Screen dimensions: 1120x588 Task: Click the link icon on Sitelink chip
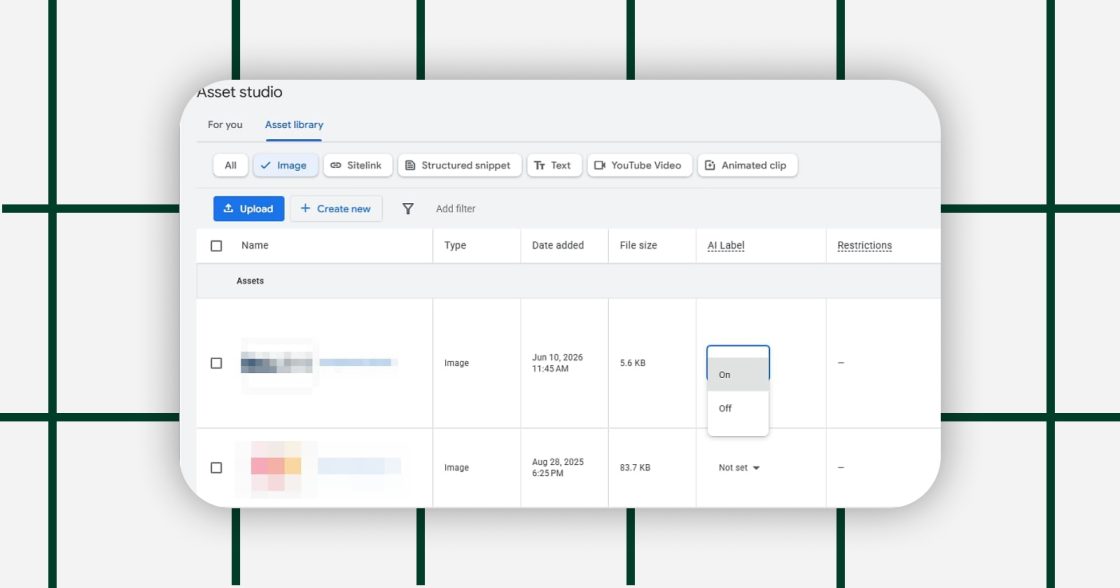point(336,165)
